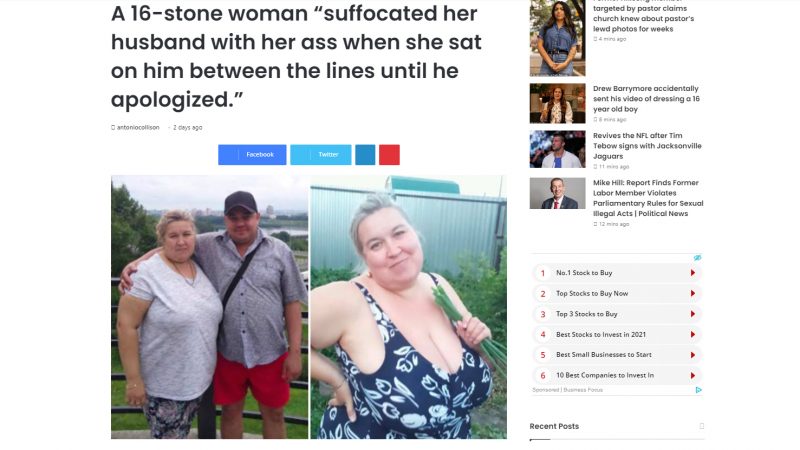Image resolution: width=800 pixels, height=450 pixels.
Task: Open the Recent Posts section heading
Action: [x=554, y=426]
